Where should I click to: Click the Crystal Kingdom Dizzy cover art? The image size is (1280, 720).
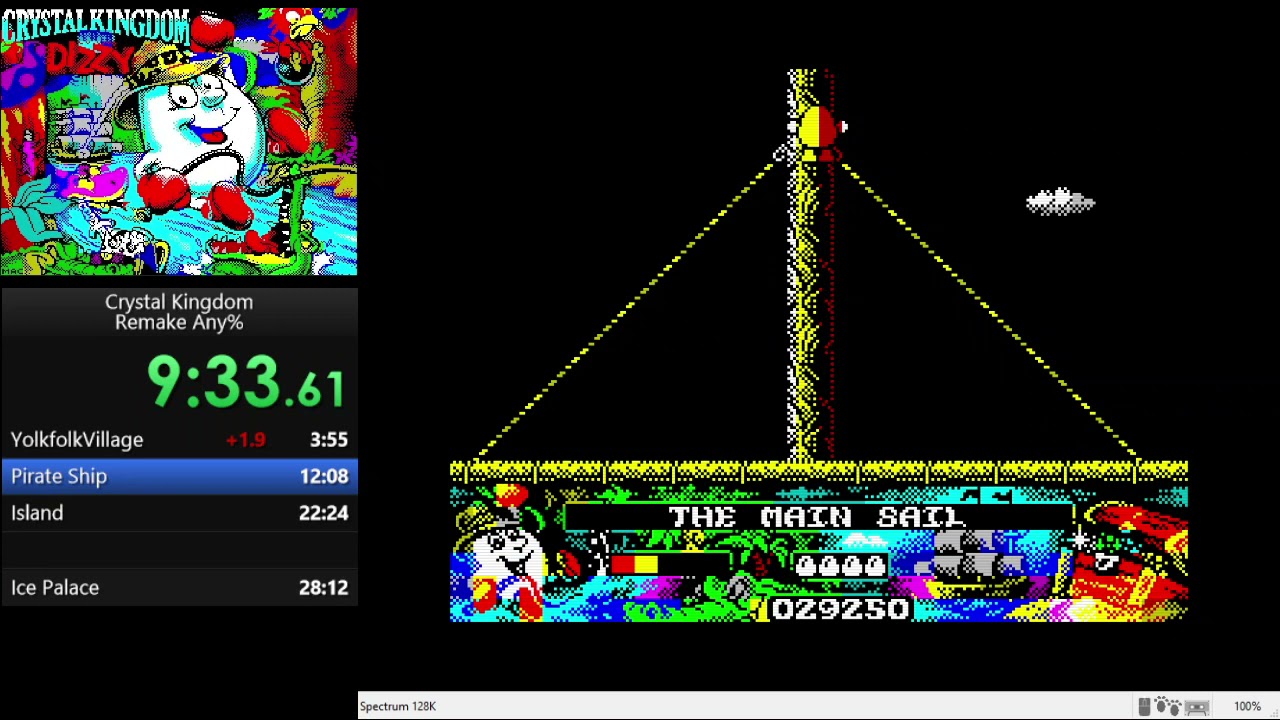tap(179, 141)
